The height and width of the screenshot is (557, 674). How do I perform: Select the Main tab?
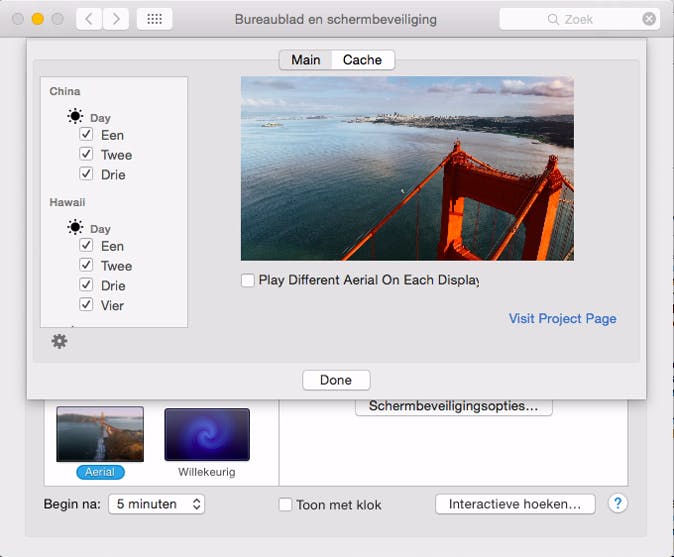click(x=305, y=60)
